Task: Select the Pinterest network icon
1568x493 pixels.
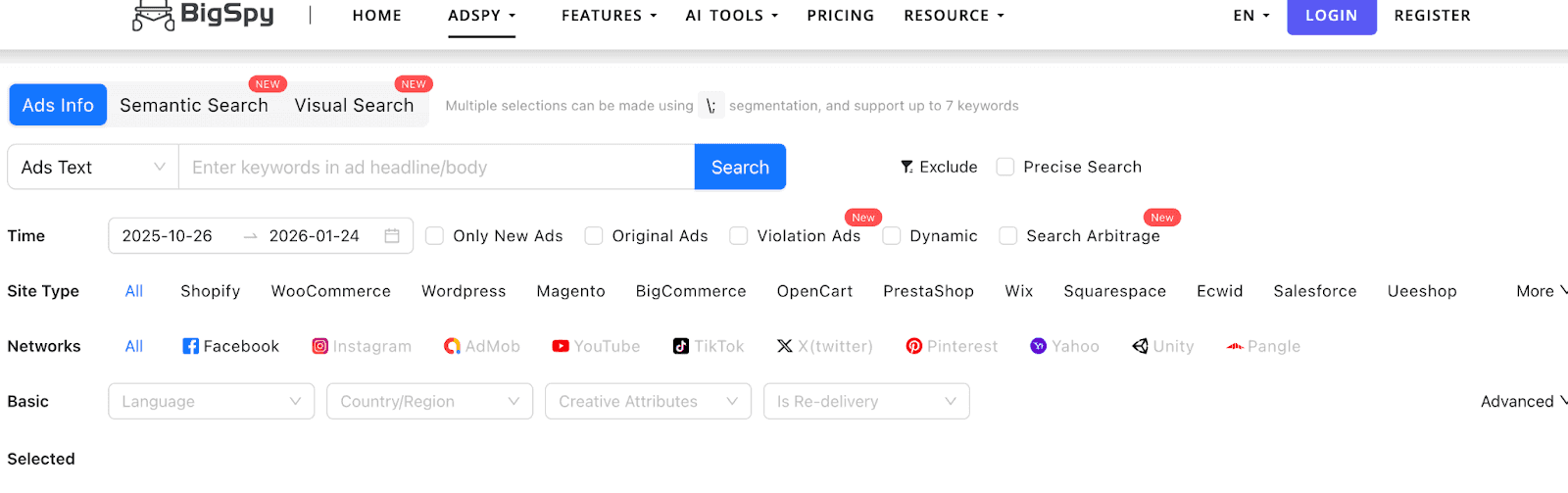Action: 914,346
